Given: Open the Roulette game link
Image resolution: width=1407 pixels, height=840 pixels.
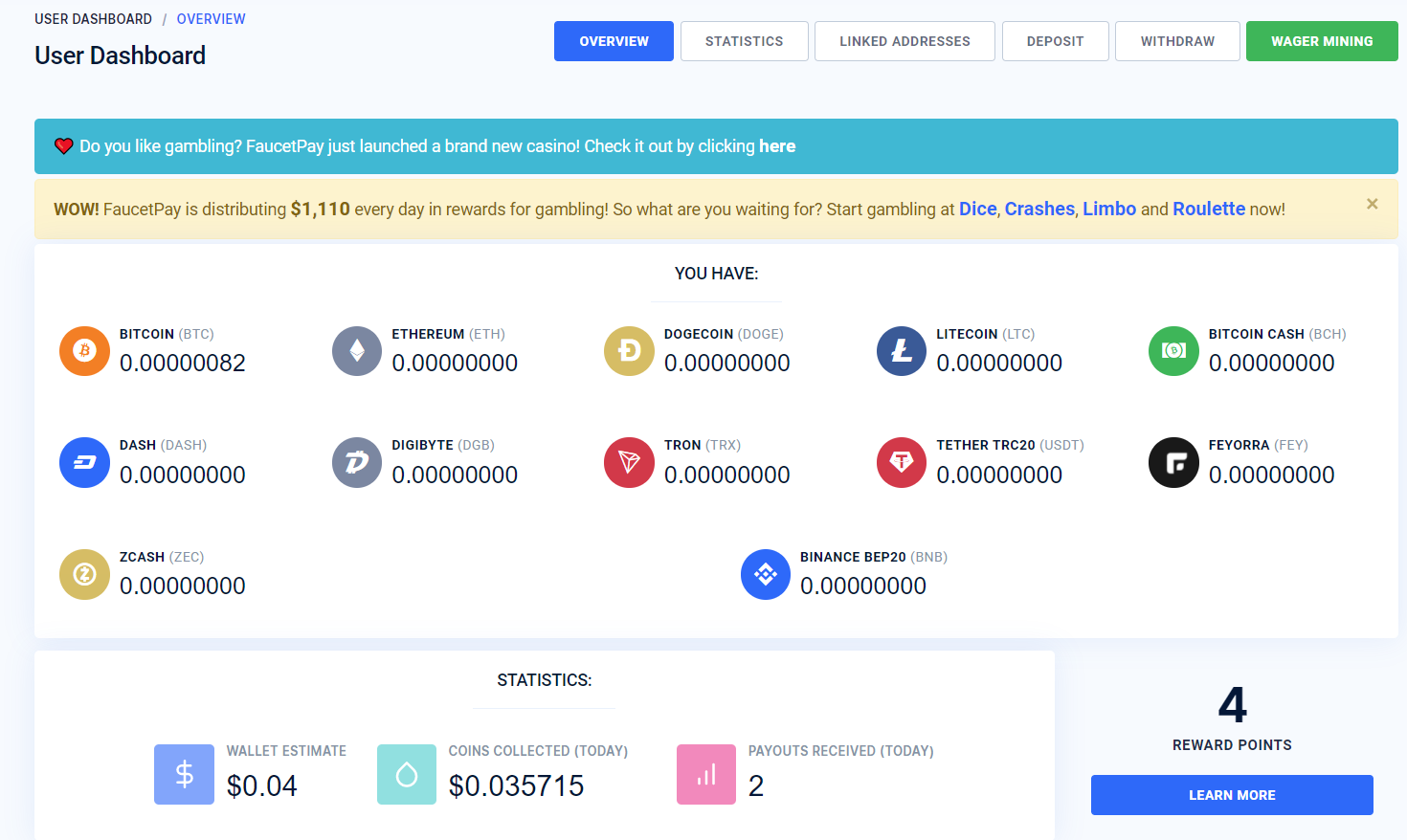Looking at the screenshot, I should coord(1209,209).
